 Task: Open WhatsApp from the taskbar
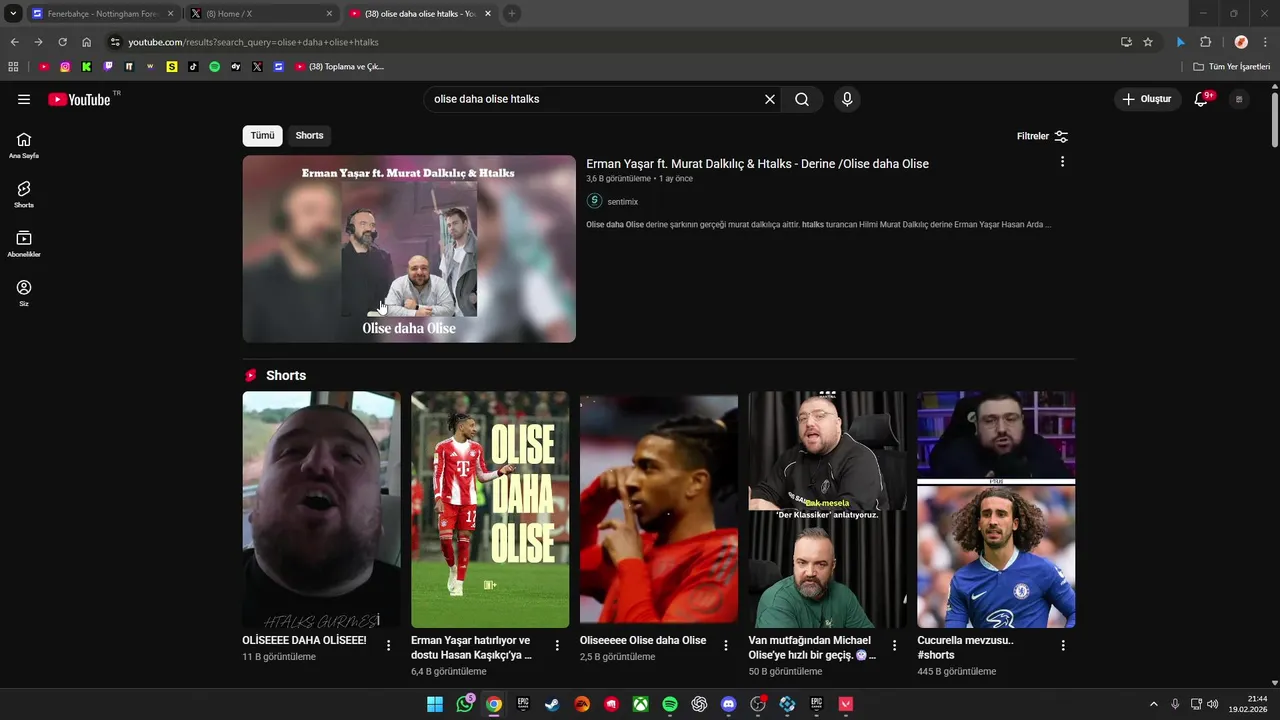tap(465, 704)
